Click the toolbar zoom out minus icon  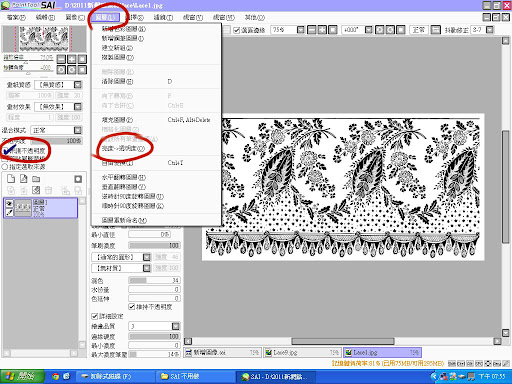click(x=312, y=30)
